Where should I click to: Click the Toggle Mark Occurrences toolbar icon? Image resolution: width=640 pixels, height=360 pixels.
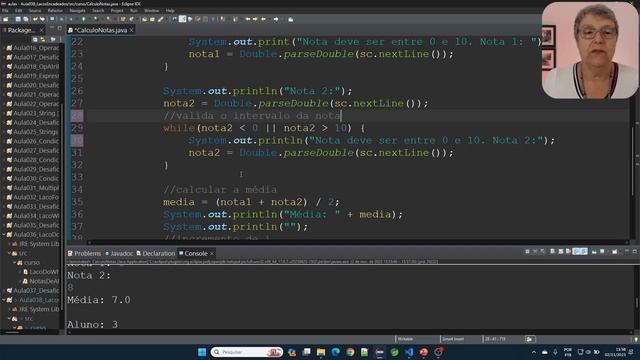pos(182,19)
